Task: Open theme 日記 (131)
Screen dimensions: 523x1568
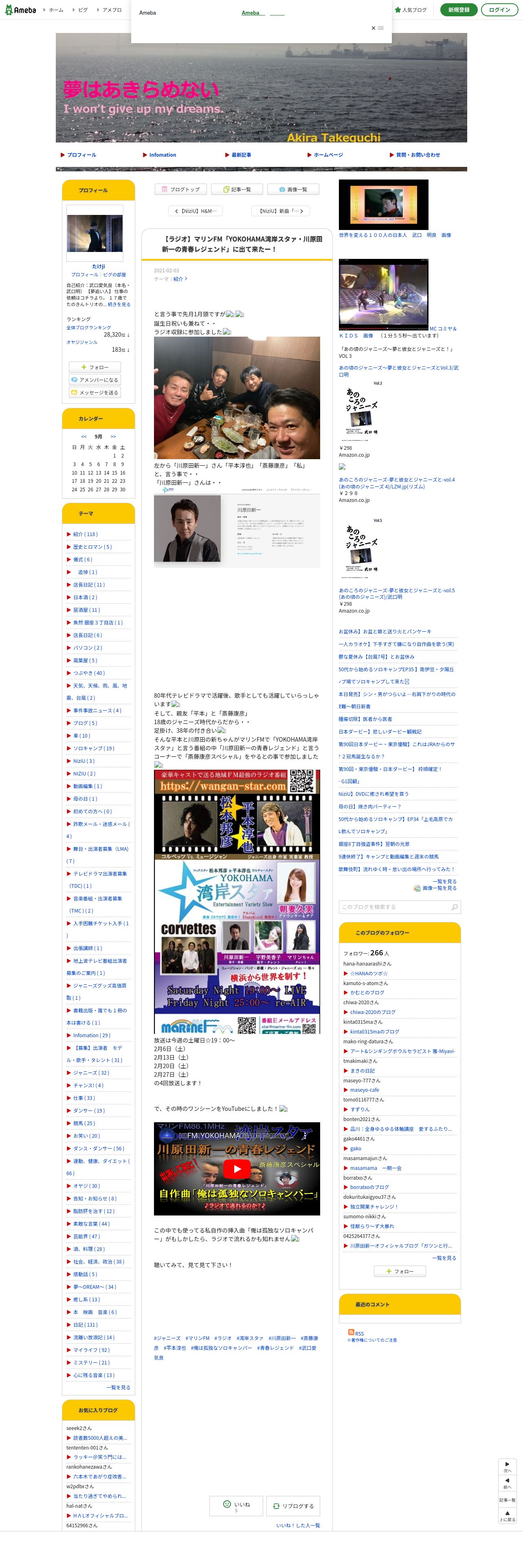Action: coord(85,1325)
